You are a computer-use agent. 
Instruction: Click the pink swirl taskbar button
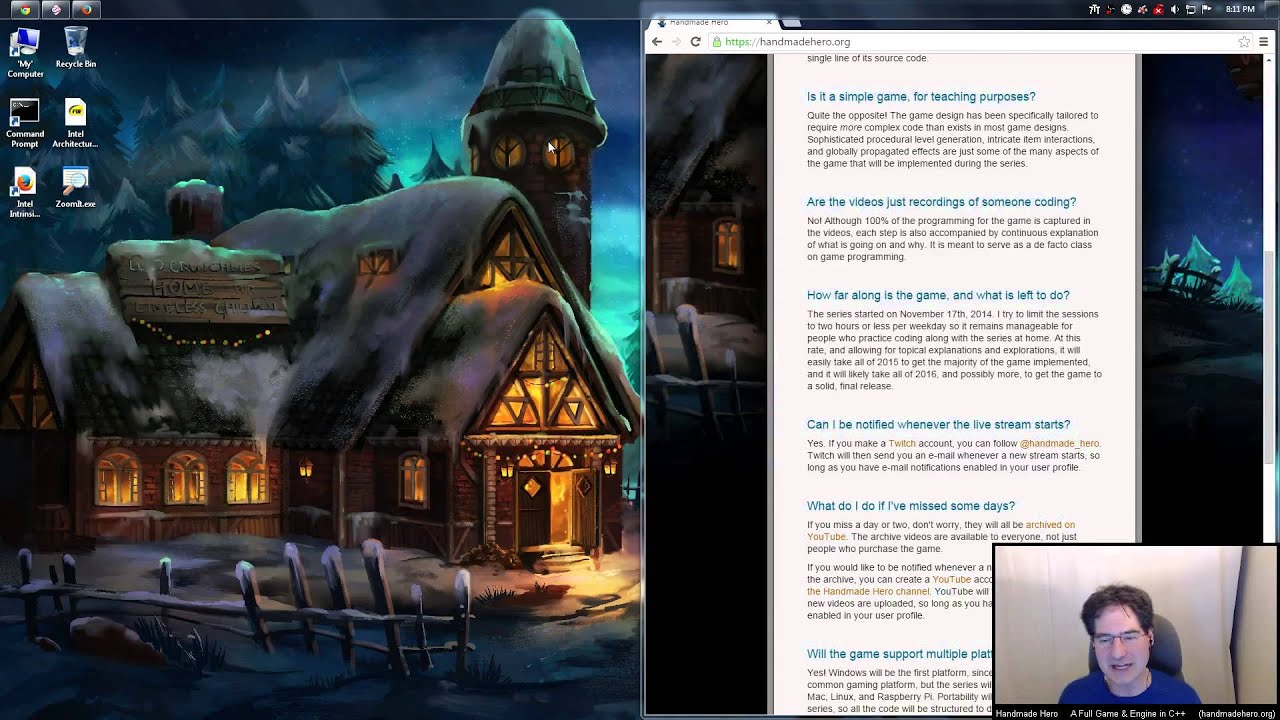click(x=56, y=9)
